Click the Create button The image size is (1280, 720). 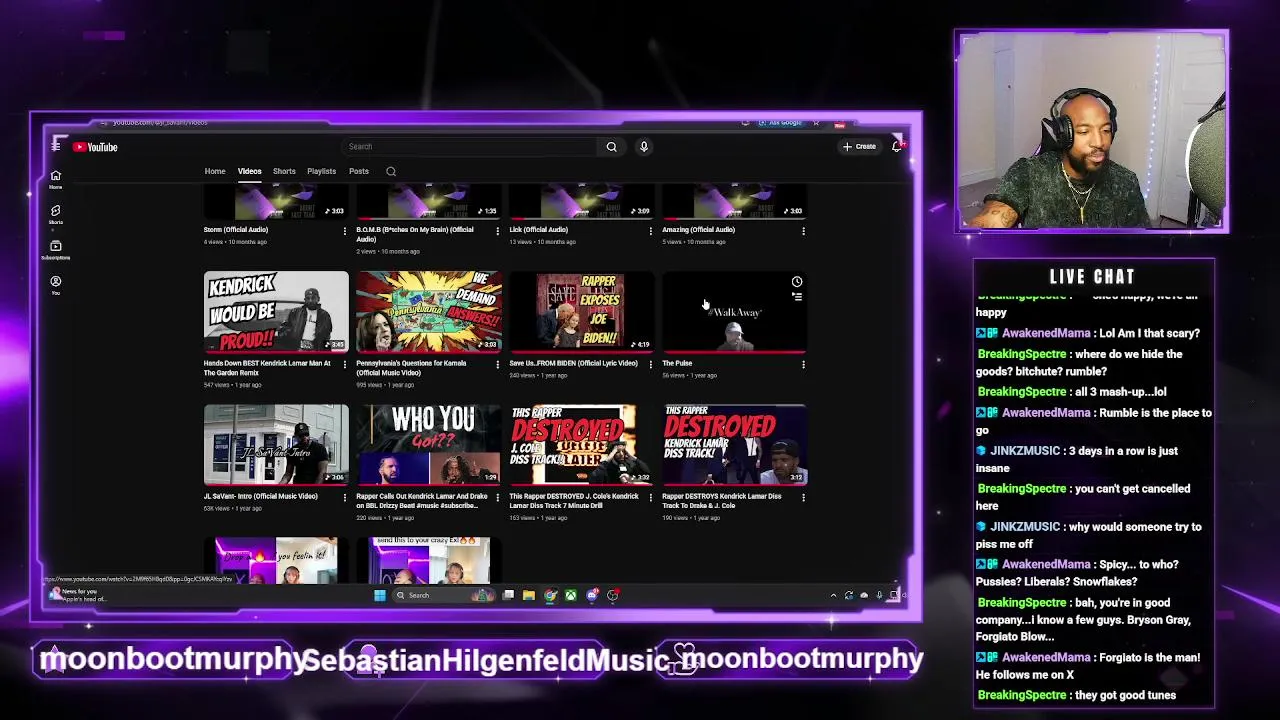[860, 147]
